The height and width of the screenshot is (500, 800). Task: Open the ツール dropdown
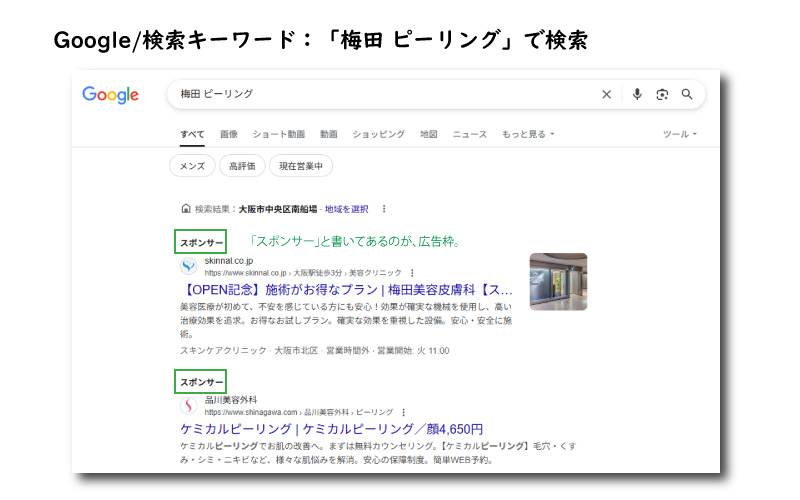pos(680,134)
